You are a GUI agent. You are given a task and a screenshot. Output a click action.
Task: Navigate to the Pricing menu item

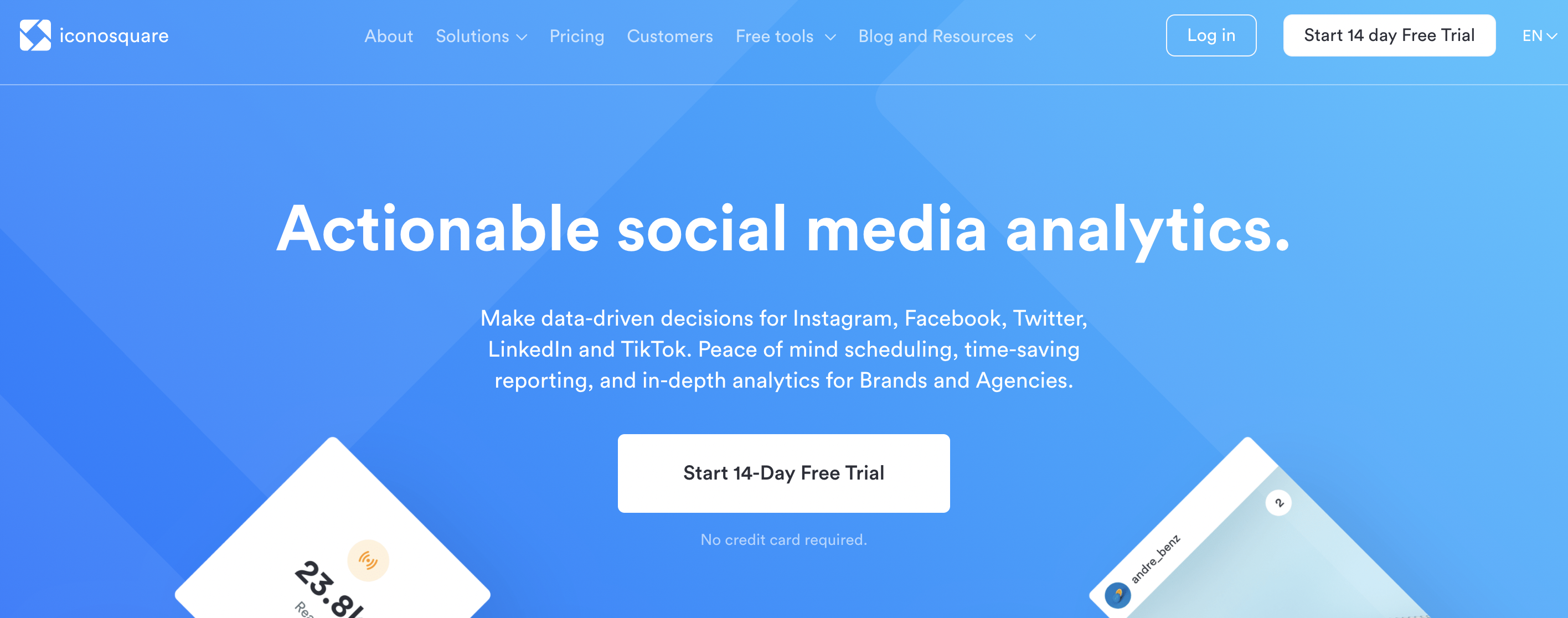point(577,36)
